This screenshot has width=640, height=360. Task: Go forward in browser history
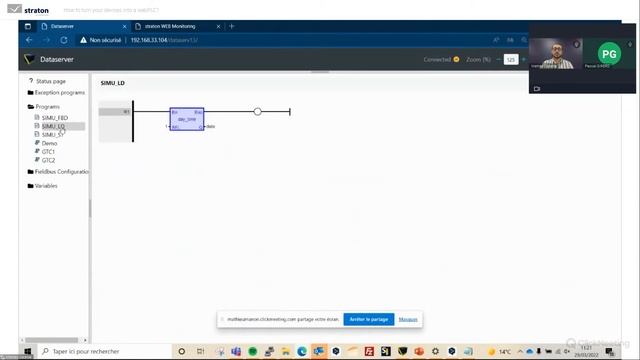pyautogui.click(x=46, y=40)
